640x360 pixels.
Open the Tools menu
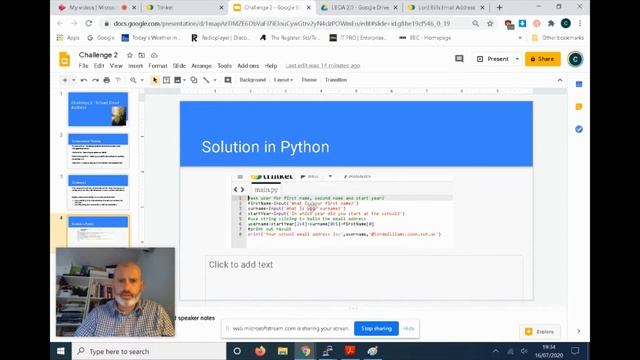[x=224, y=66]
